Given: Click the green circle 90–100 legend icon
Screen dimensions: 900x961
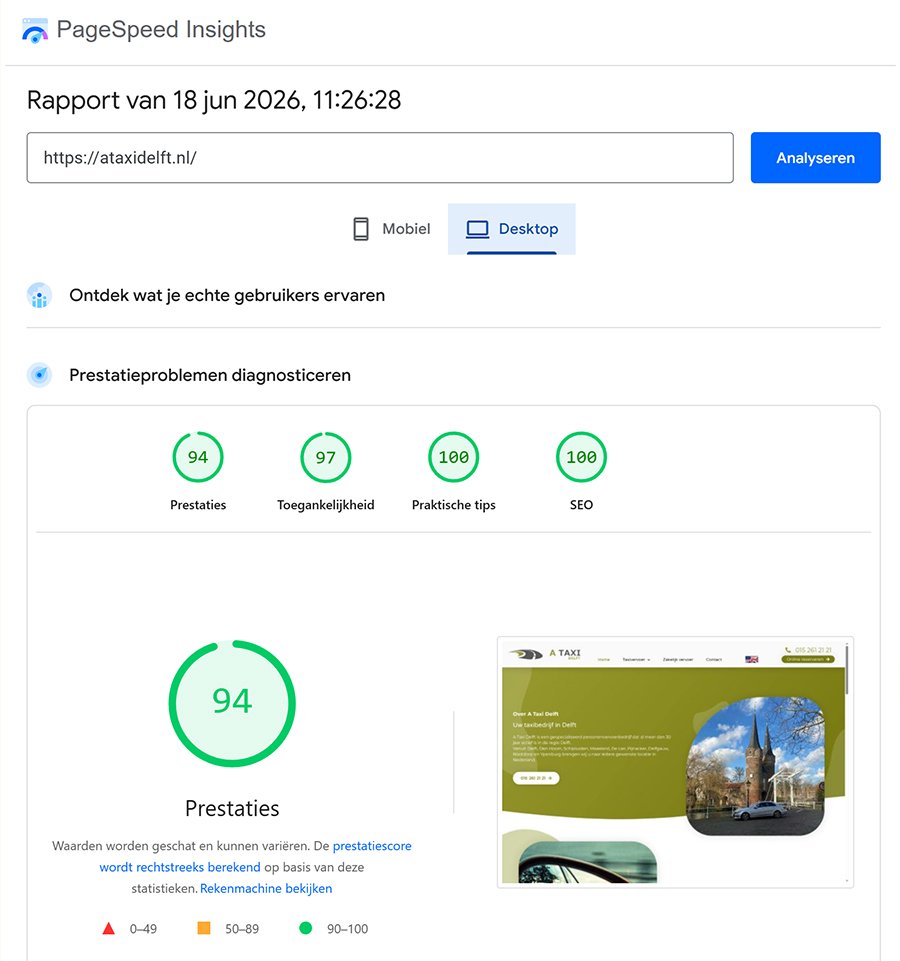Looking at the screenshot, I should coord(305,928).
